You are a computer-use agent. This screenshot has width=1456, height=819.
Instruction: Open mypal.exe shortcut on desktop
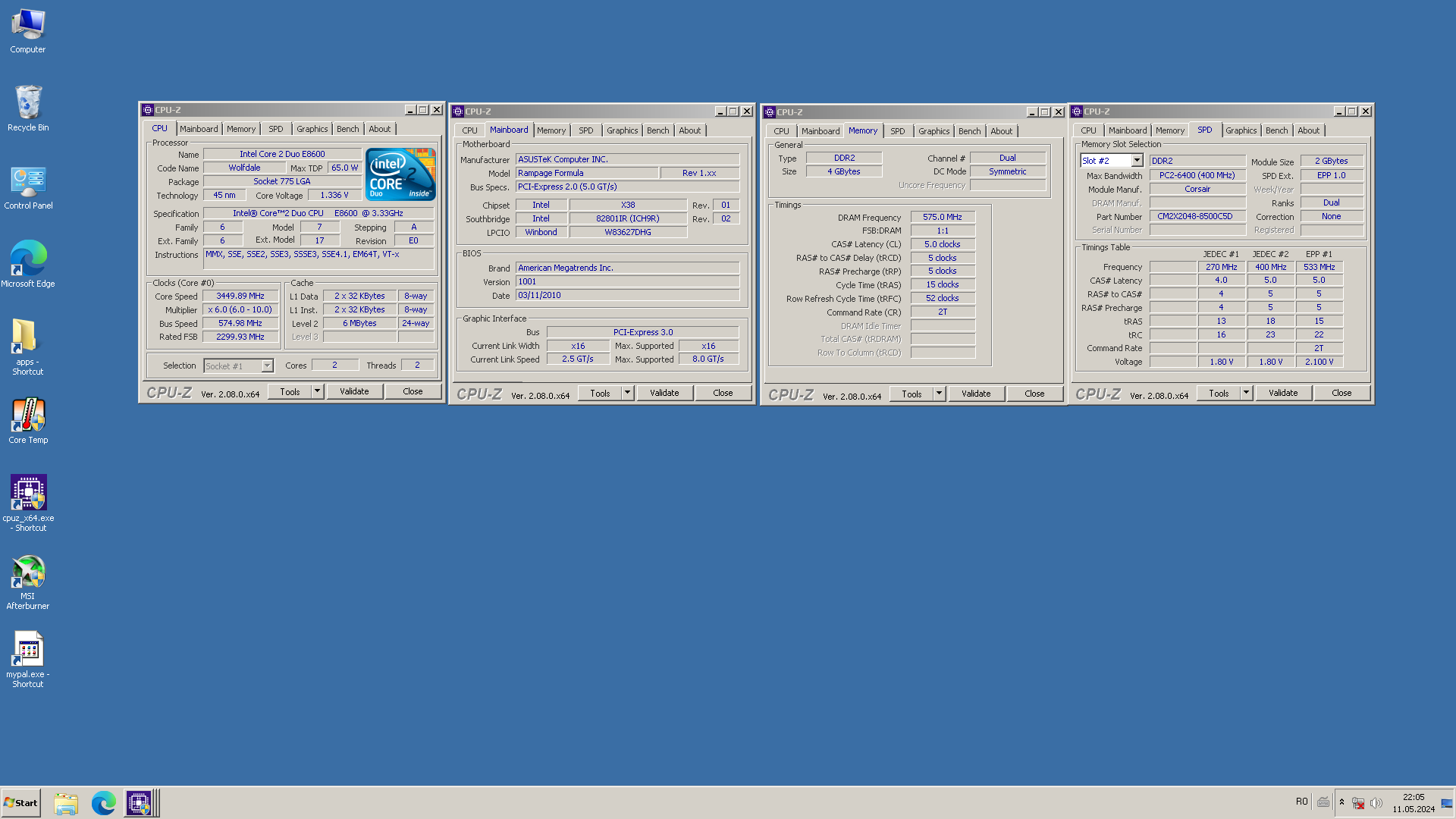[28, 660]
